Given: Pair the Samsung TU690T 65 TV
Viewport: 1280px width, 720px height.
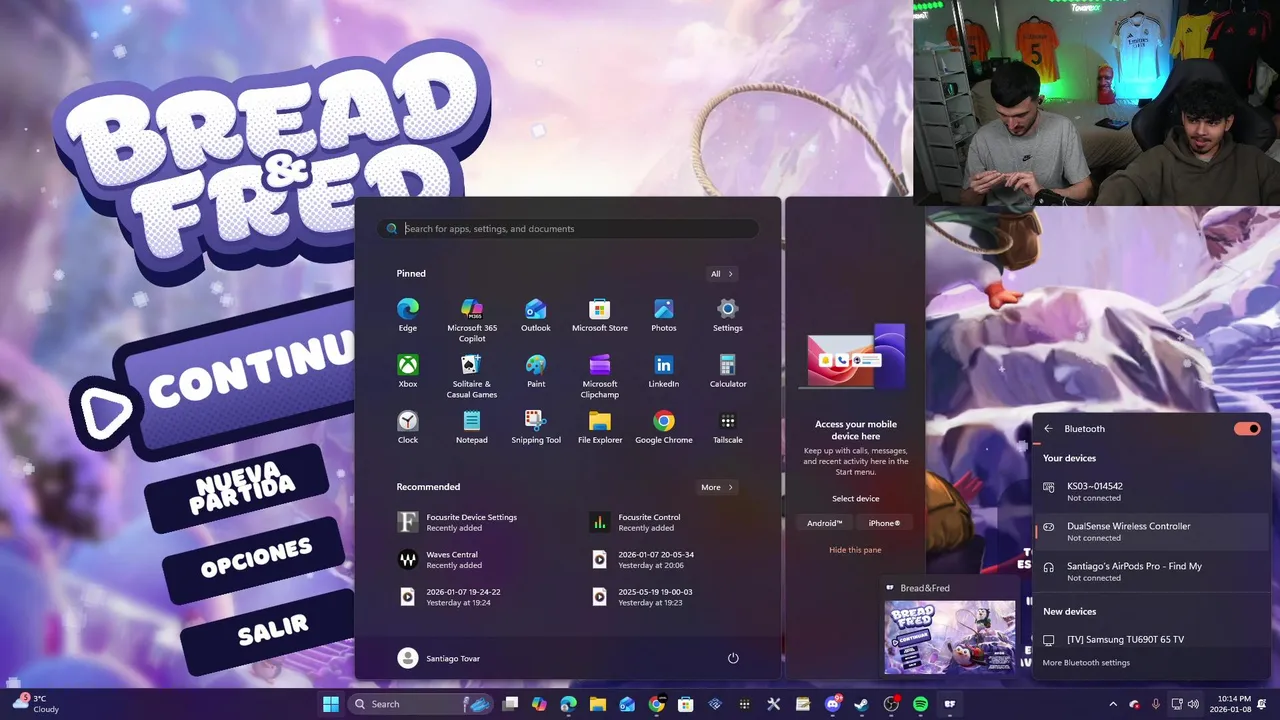Looking at the screenshot, I should 1150,639.
